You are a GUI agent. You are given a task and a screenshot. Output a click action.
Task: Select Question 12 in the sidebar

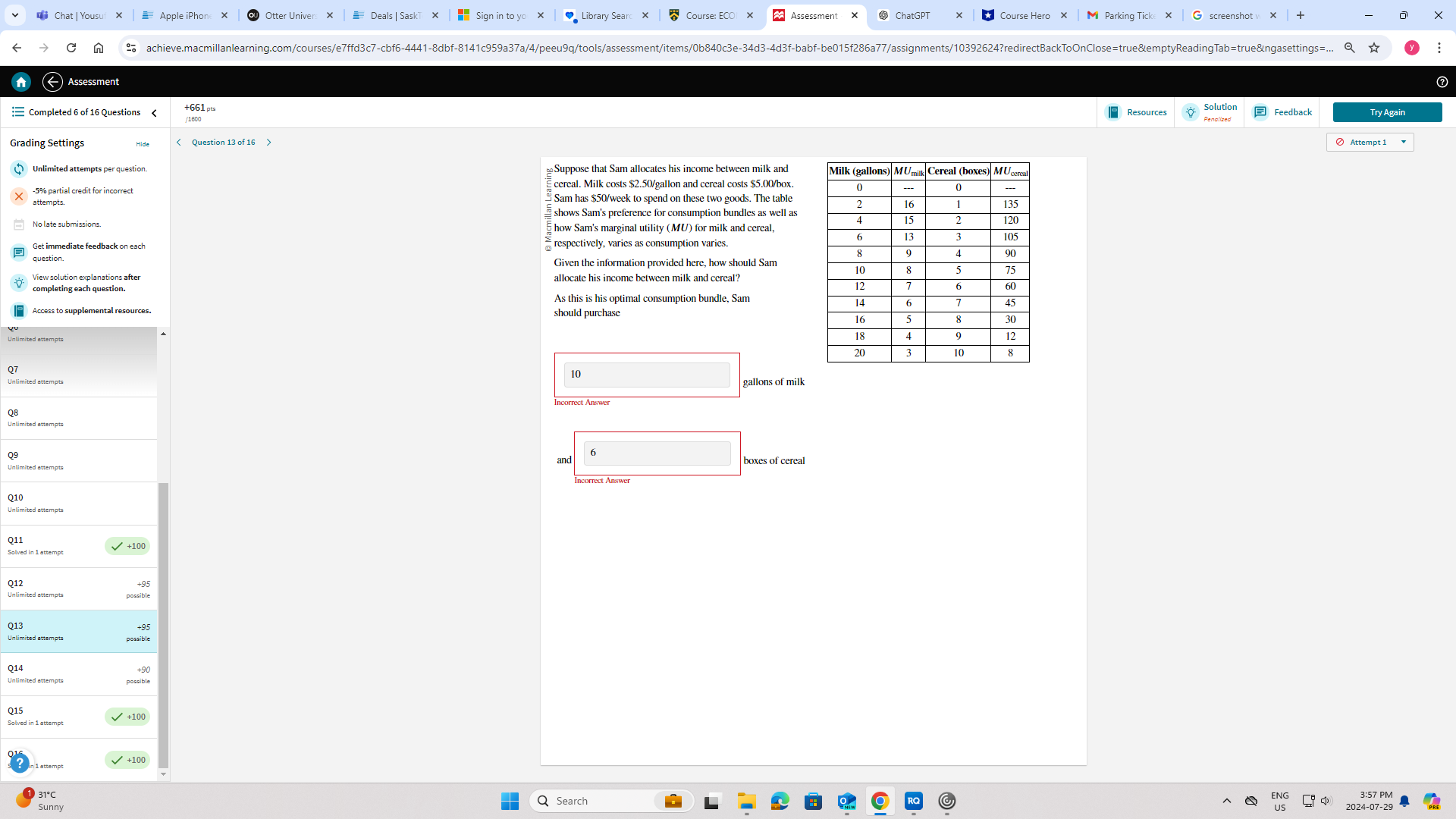tap(76, 588)
